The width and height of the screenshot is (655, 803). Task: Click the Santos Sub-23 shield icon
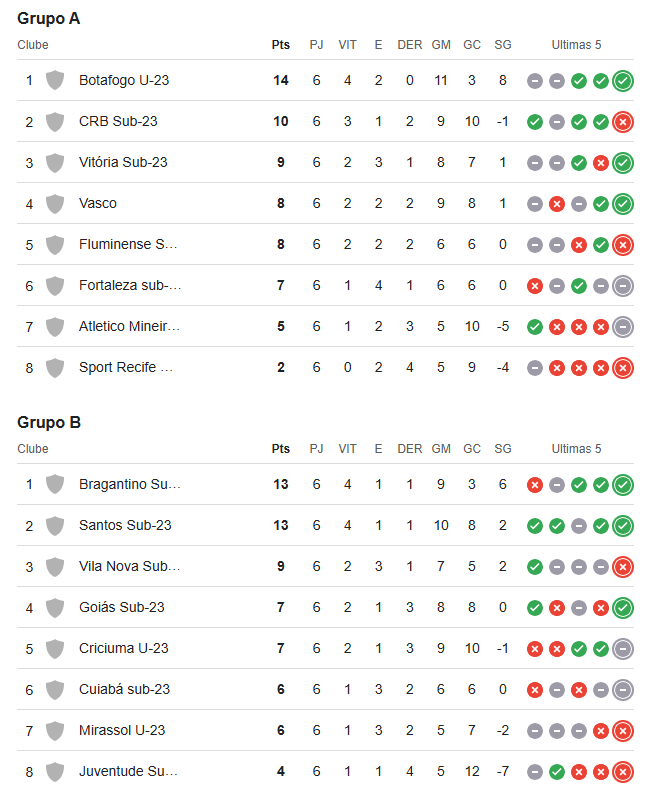pyautogui.click(x=55, y=525)
